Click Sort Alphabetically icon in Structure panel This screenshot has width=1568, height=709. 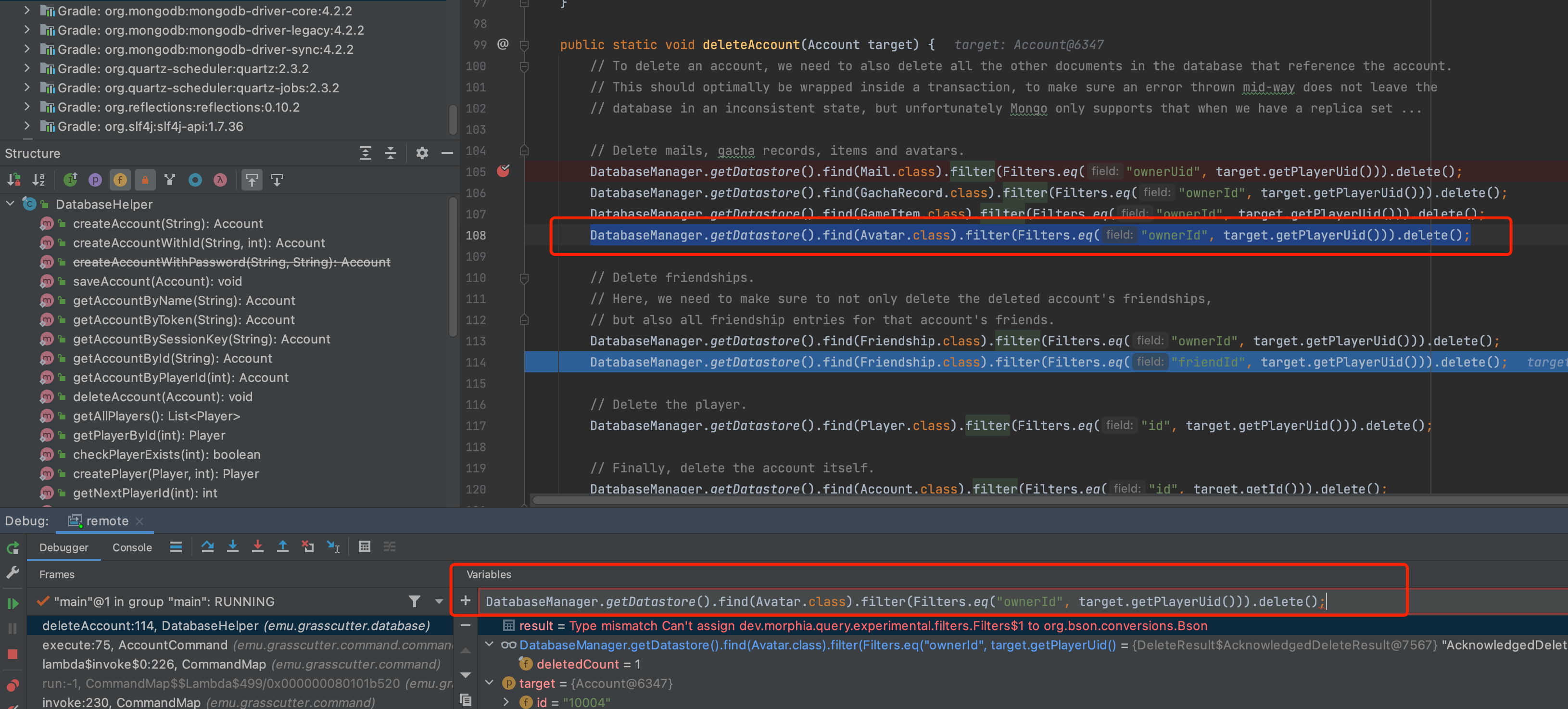[x=39, y=179]
